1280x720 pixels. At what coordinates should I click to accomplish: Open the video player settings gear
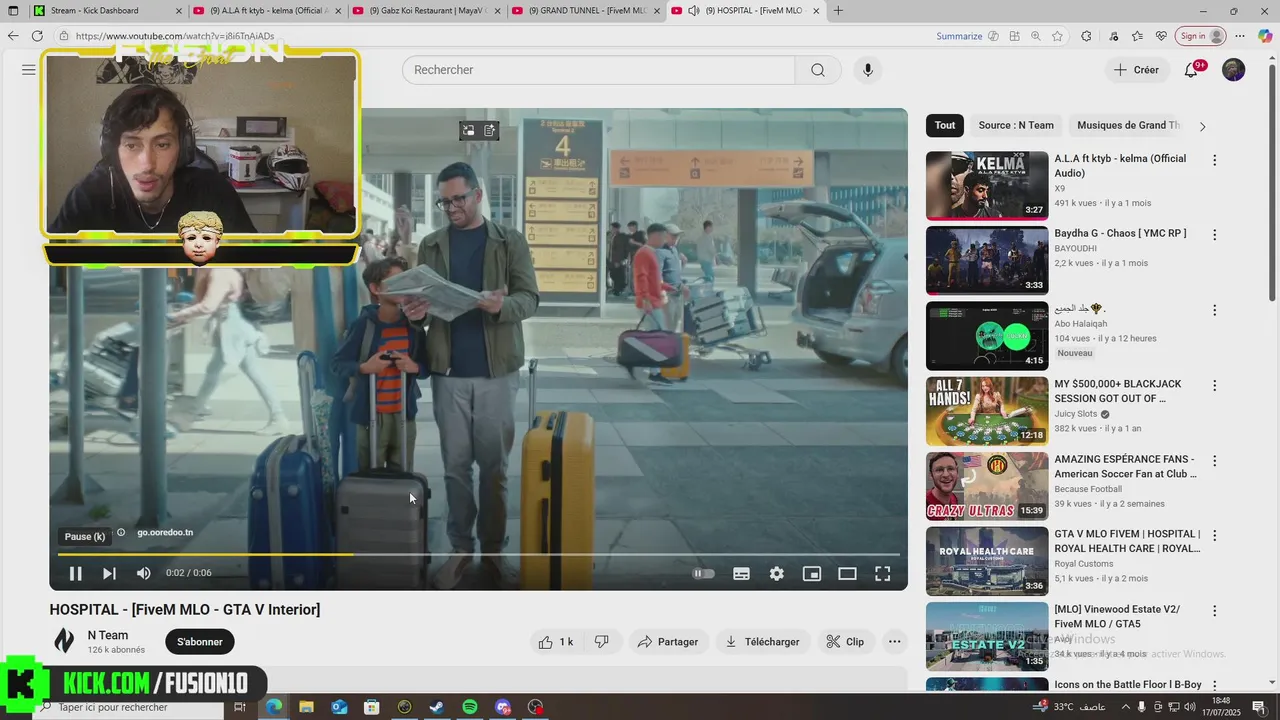[x=776, y=573]
